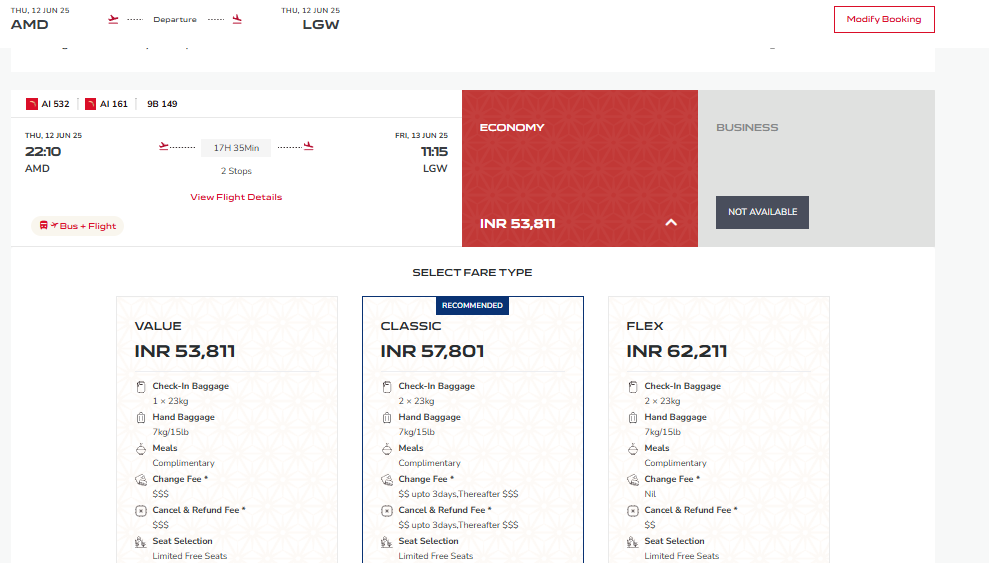Click the AI 532 airline logo
989x563 pixels.
[x=32, y=104]
